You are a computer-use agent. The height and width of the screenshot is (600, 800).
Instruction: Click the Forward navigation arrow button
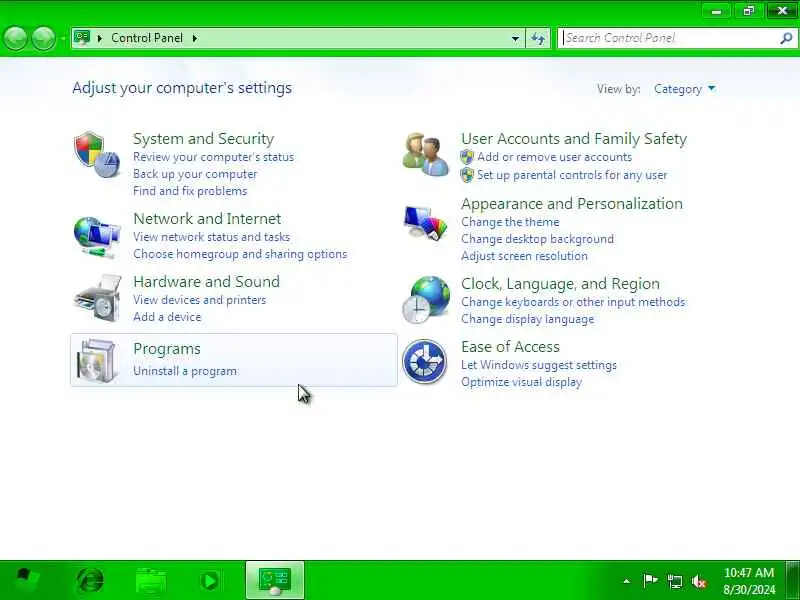(x=43, y=38)
